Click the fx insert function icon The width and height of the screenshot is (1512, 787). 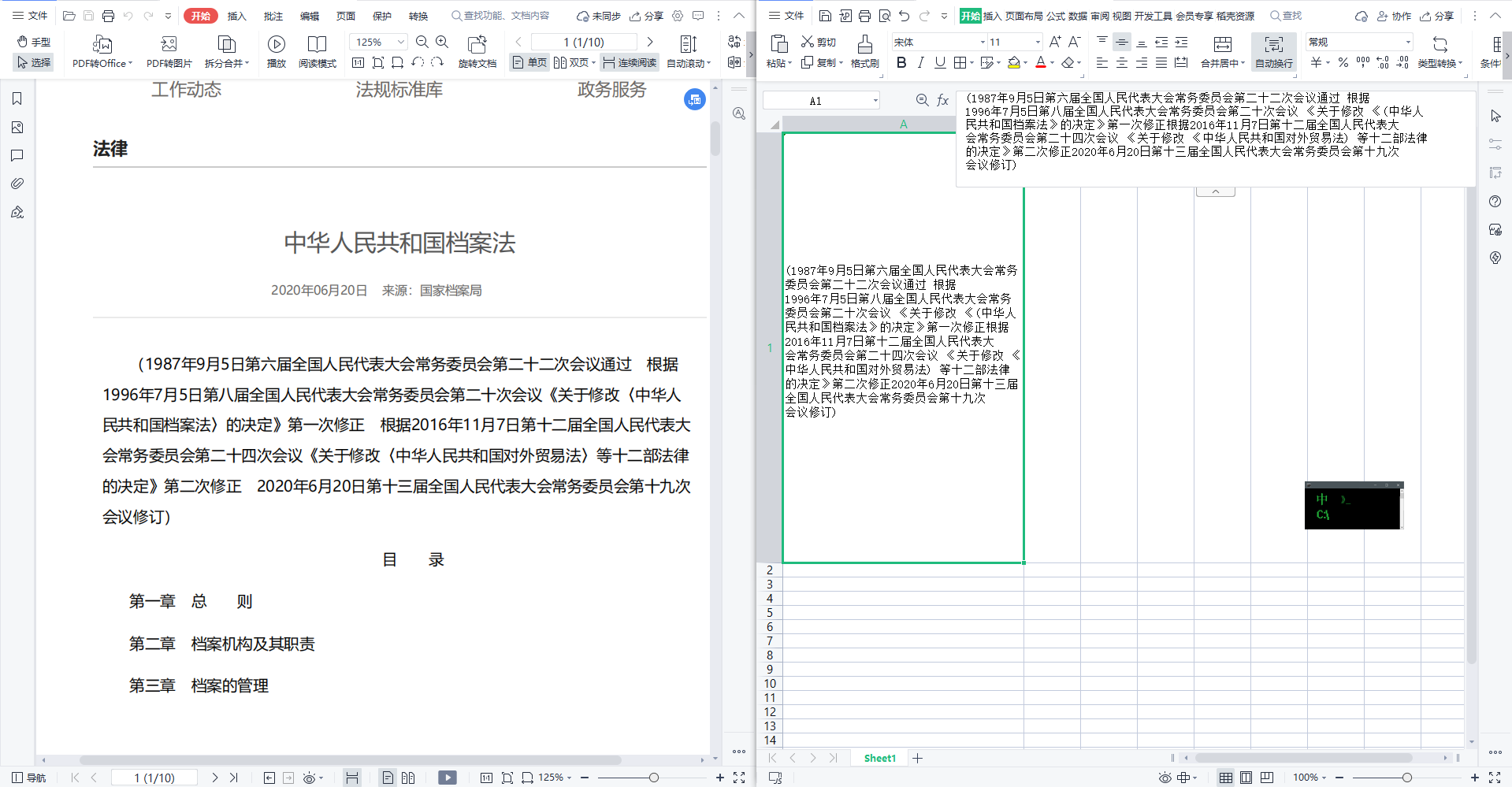point(942,100)
